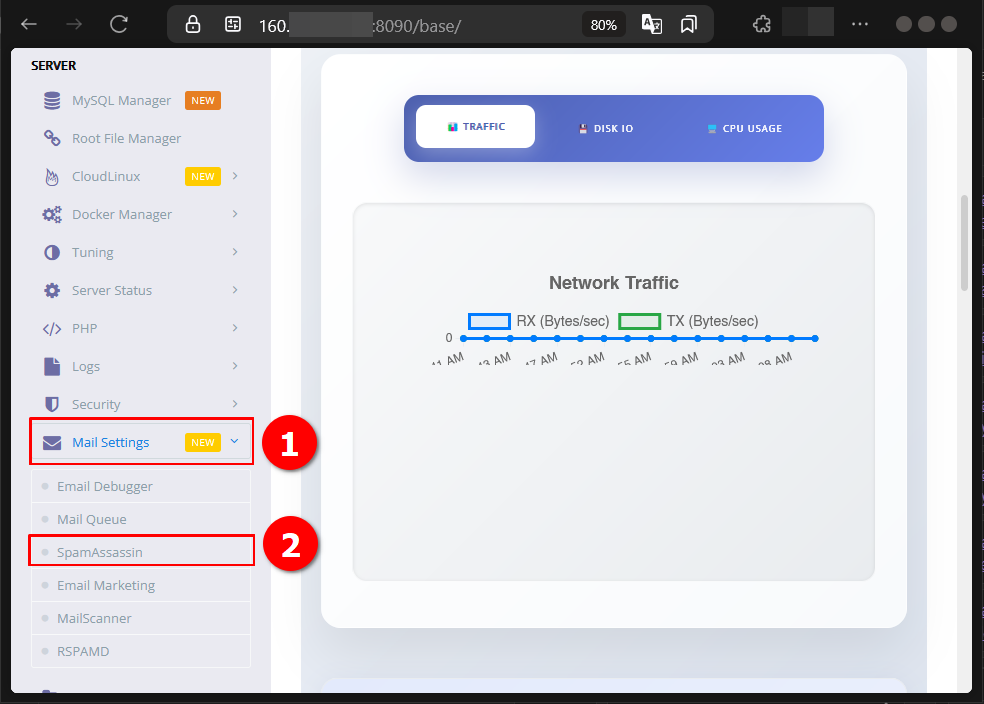Open MailScanner under Mail Settings

coord(141,618)
